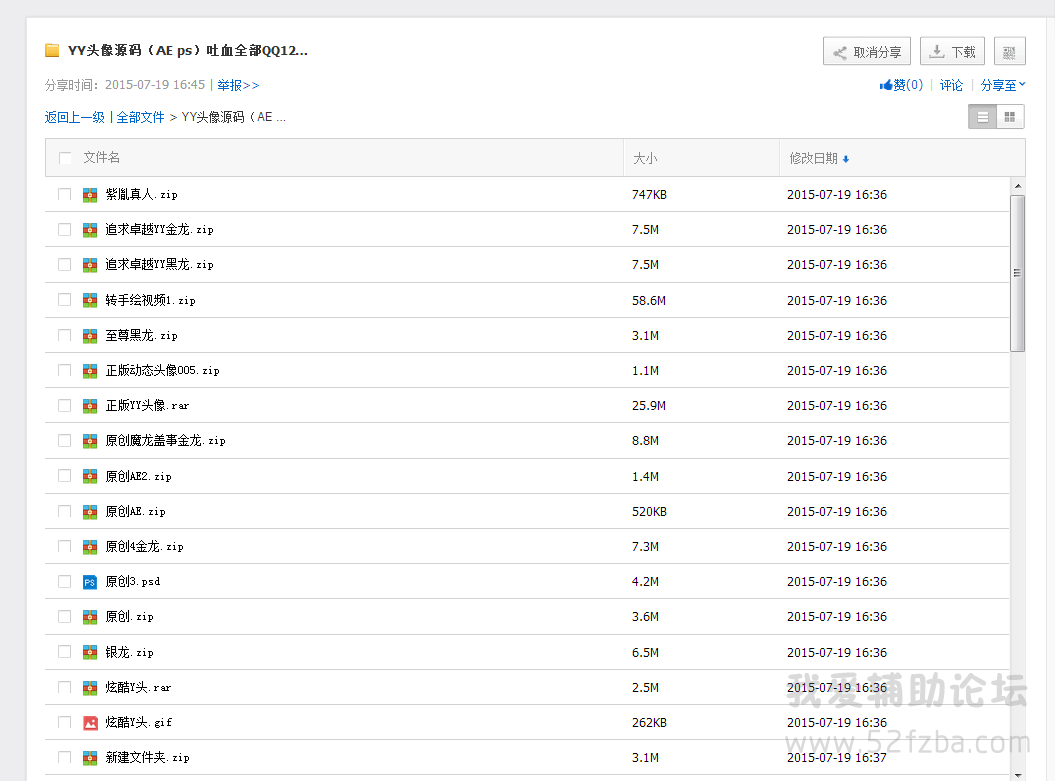The width and height of the screenshot is (1055, 781).
Task: Click the 25.9M size value
Action: [x=649, y=406]
